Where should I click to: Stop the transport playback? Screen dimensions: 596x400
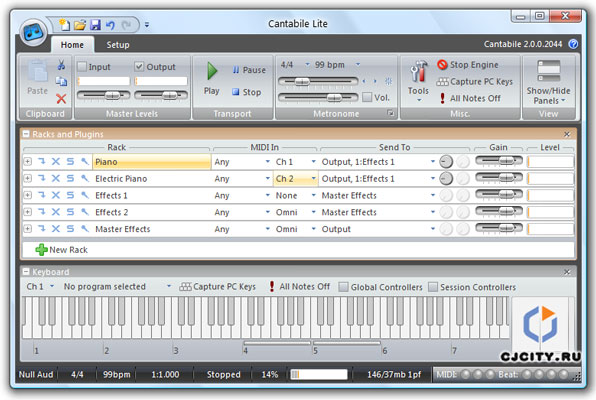[x=247, y=92]
